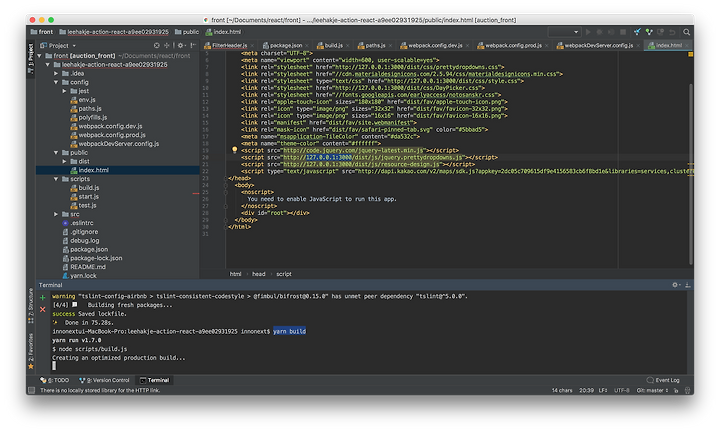Click the 'script' editor breadcrumb
Viewport: 720px width, 432px height.
[284, 274]
